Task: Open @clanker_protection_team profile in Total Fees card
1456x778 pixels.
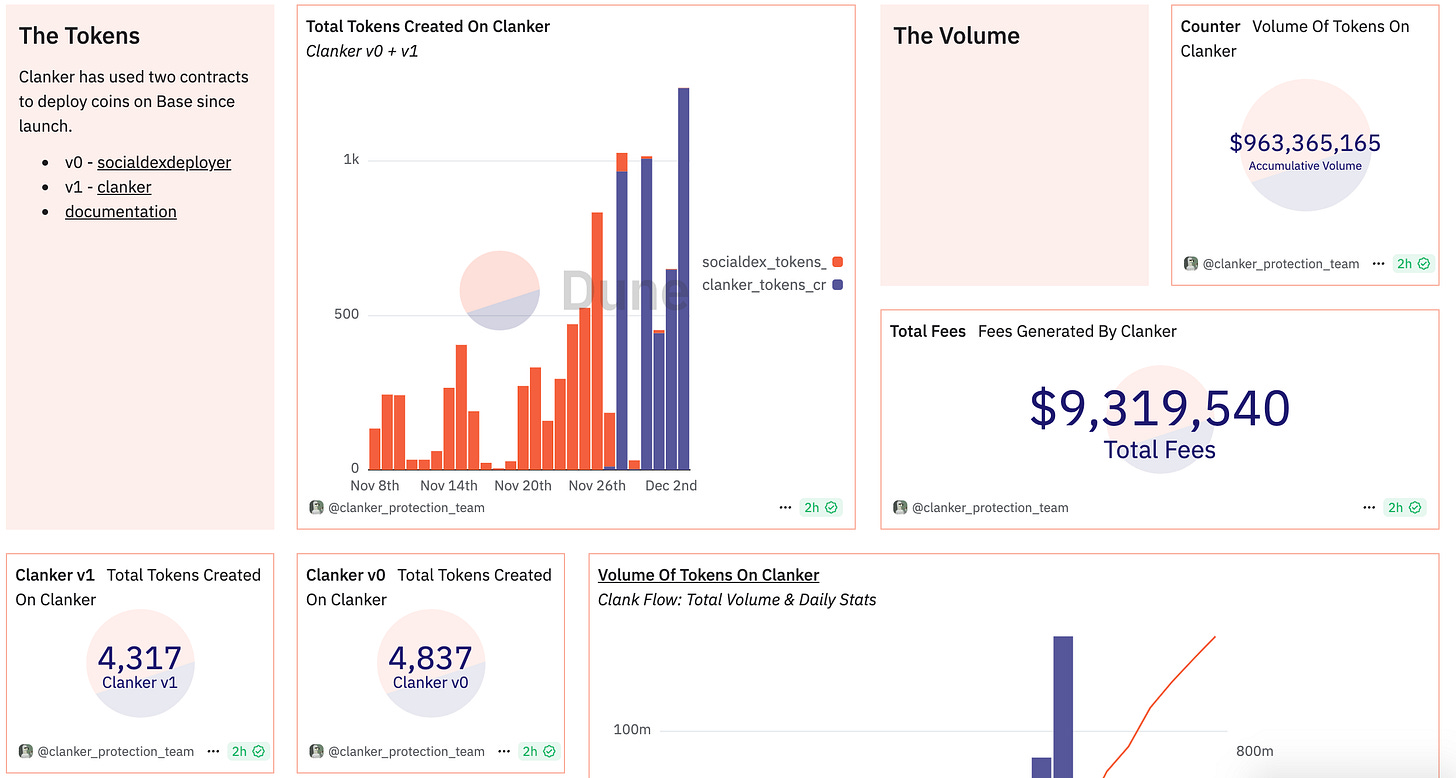Action: 990,508
